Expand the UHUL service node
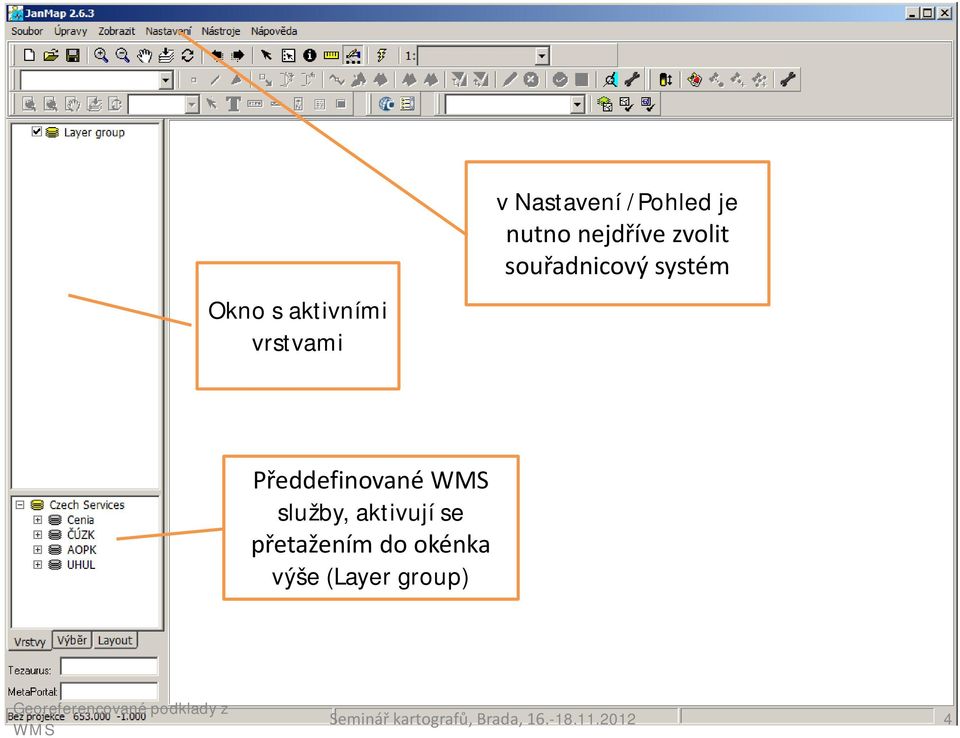Viewport: 960px width, 738px height. click(x=37, y=565)
